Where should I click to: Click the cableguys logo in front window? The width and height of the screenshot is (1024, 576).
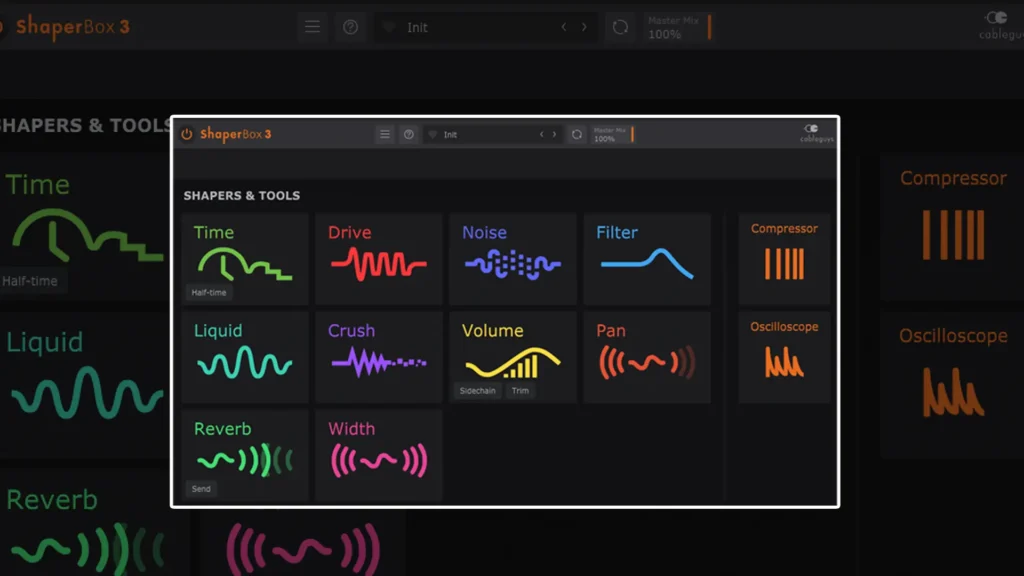(x=816, y=133)
